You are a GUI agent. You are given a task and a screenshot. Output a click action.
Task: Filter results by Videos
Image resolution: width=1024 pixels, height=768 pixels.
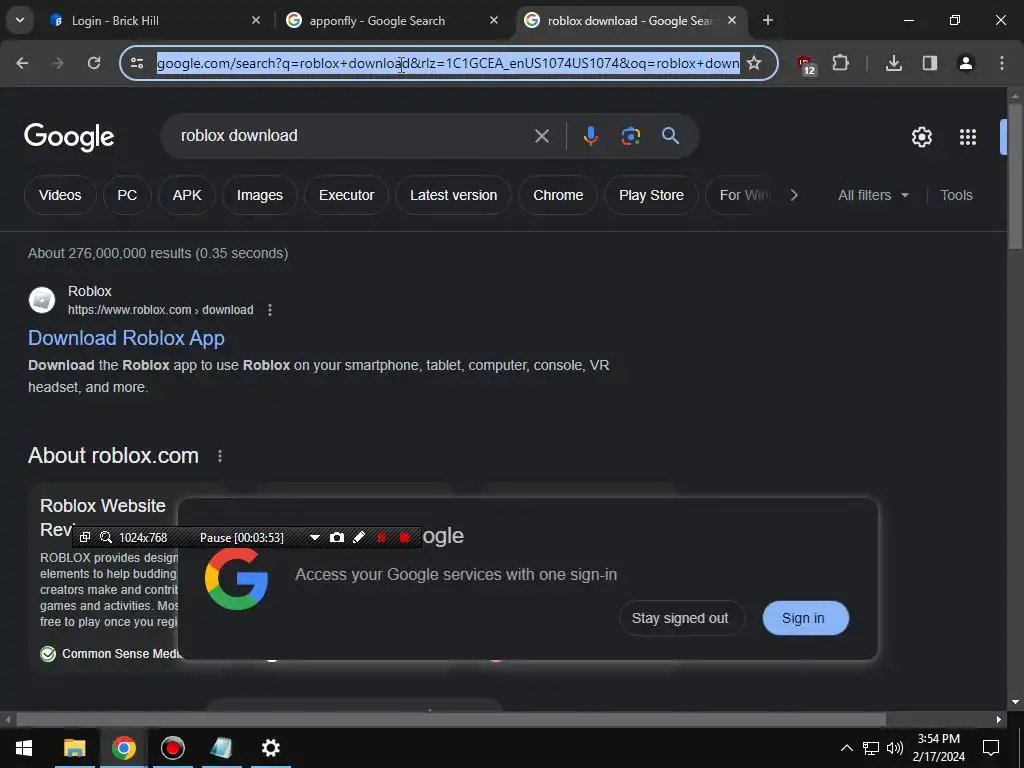[x=60, y=195]
